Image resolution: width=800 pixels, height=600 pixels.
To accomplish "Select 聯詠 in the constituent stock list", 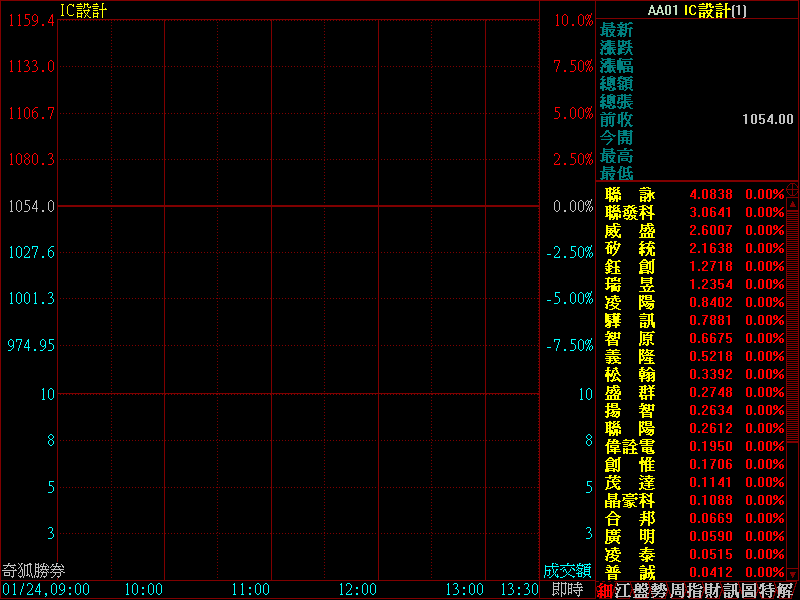I will click(x=630, y=194).
